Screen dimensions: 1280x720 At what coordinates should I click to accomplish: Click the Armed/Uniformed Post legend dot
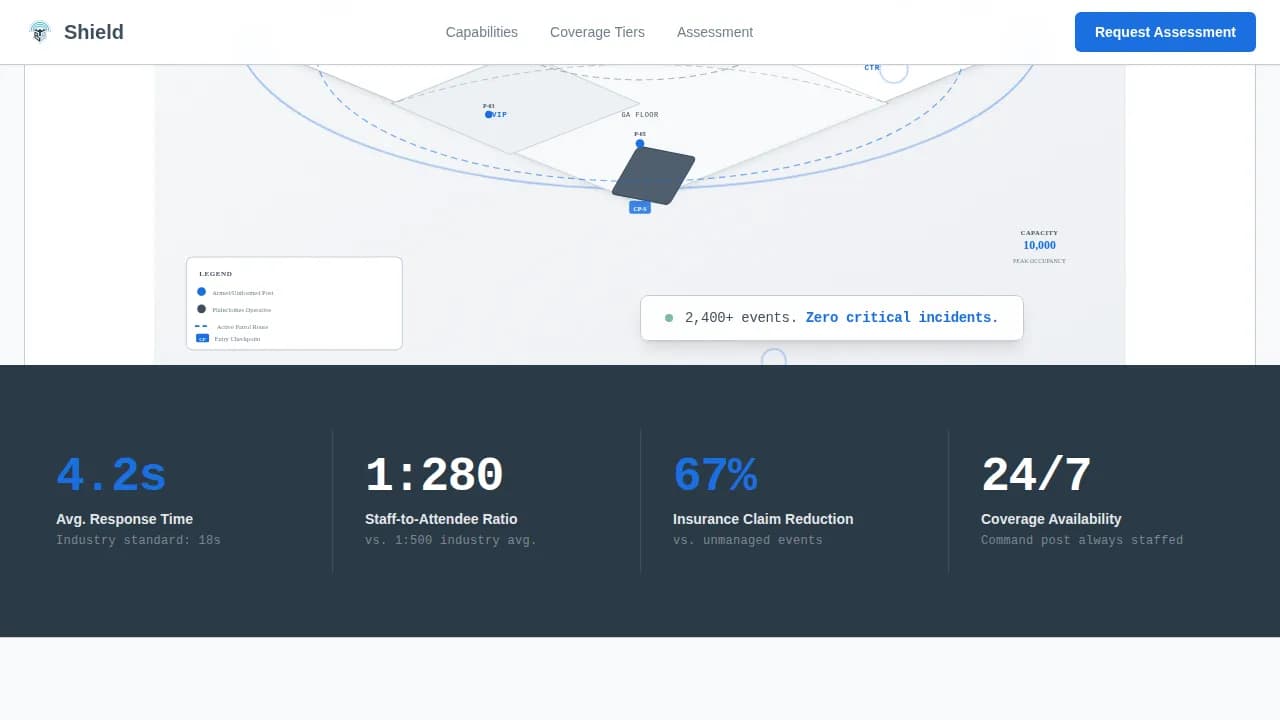pyautogui.click(x=202, y=292)
